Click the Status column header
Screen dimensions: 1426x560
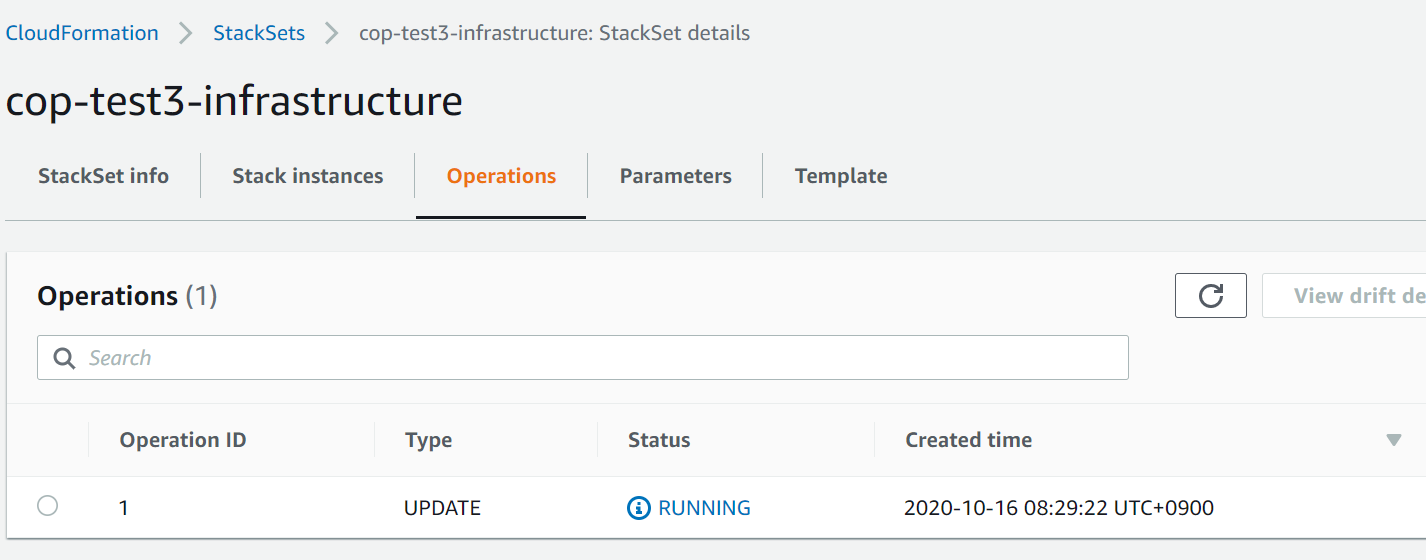click(x=659, y=440)
